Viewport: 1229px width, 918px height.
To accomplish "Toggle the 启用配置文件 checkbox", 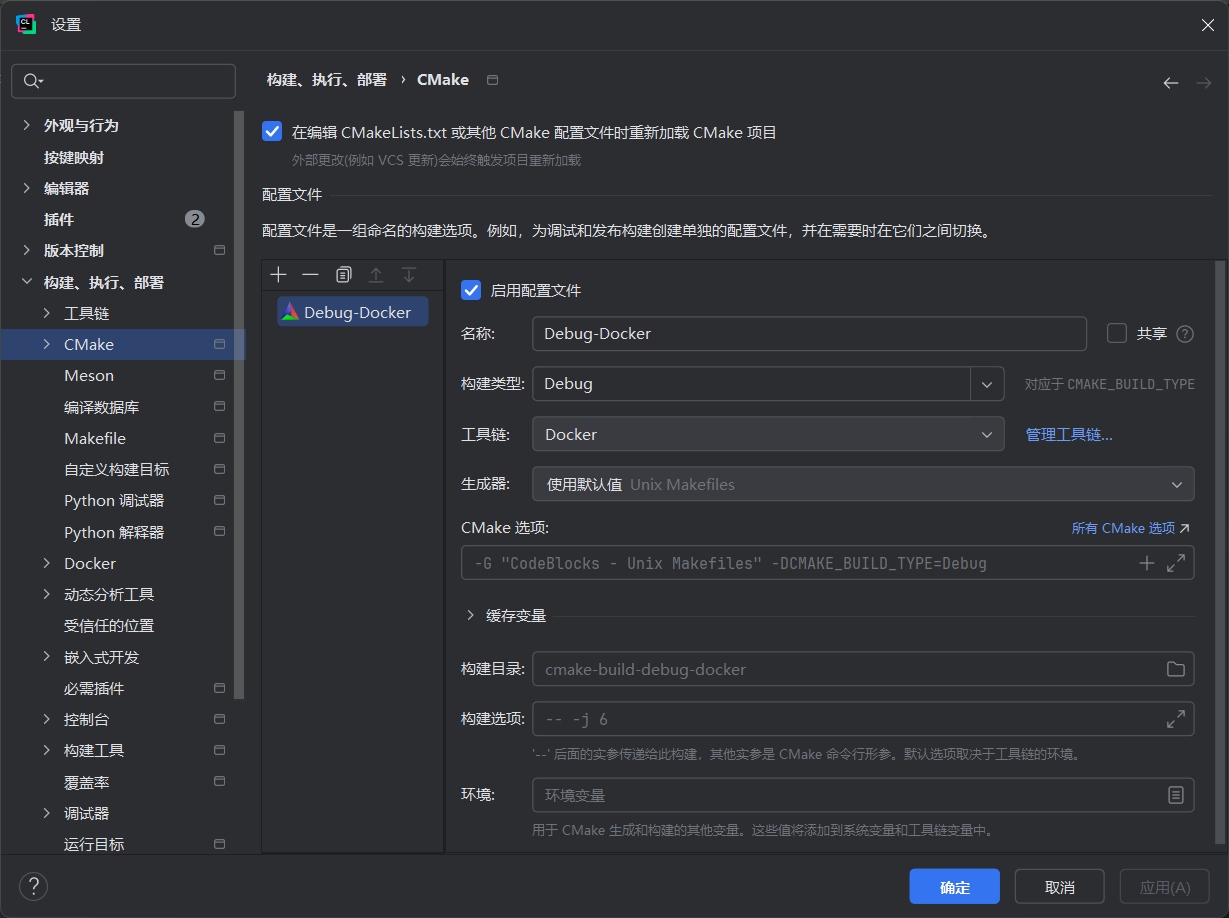I will point(471,291).
